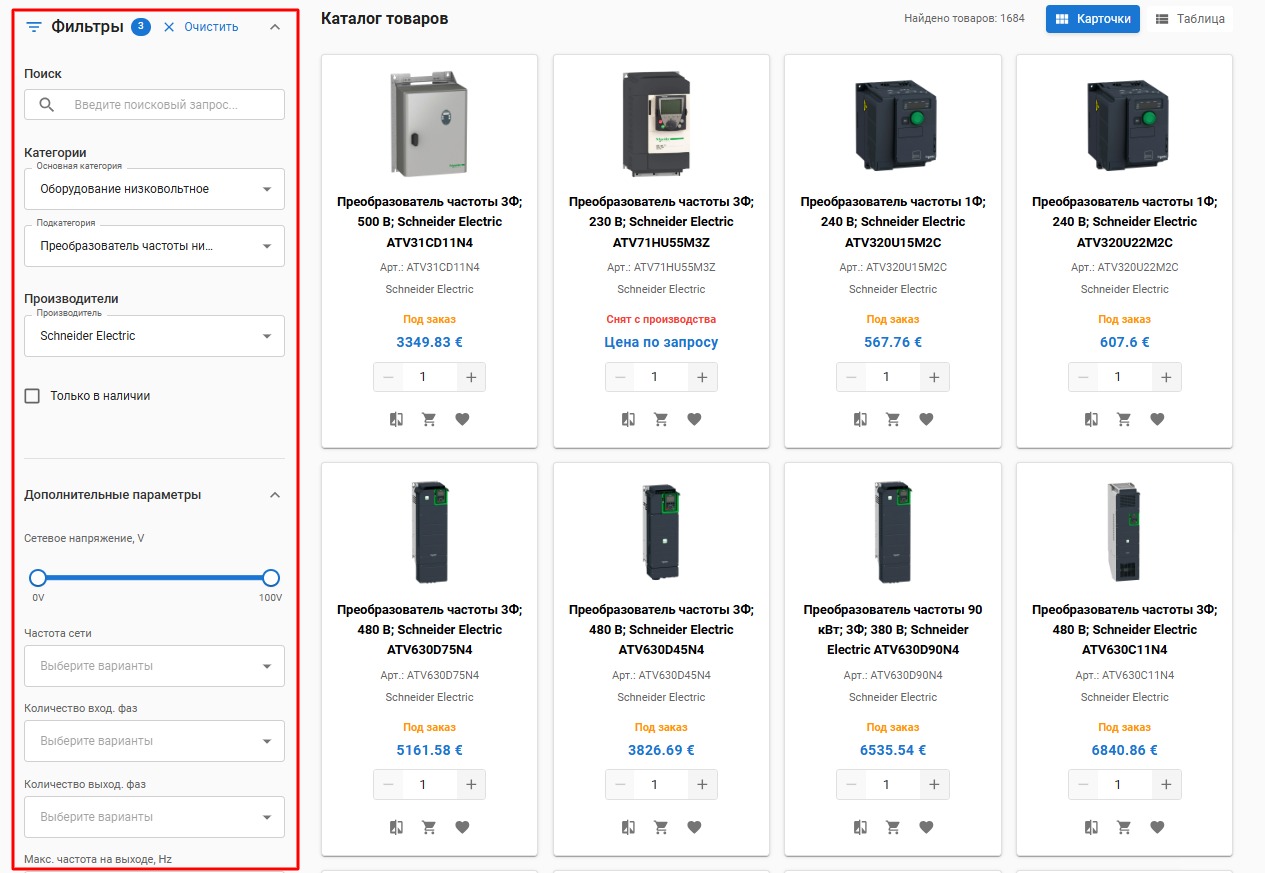Screen dimensions: 1265x873
Task: Add ATV71HU55M3Z to favorites
Action: (694, 420)
